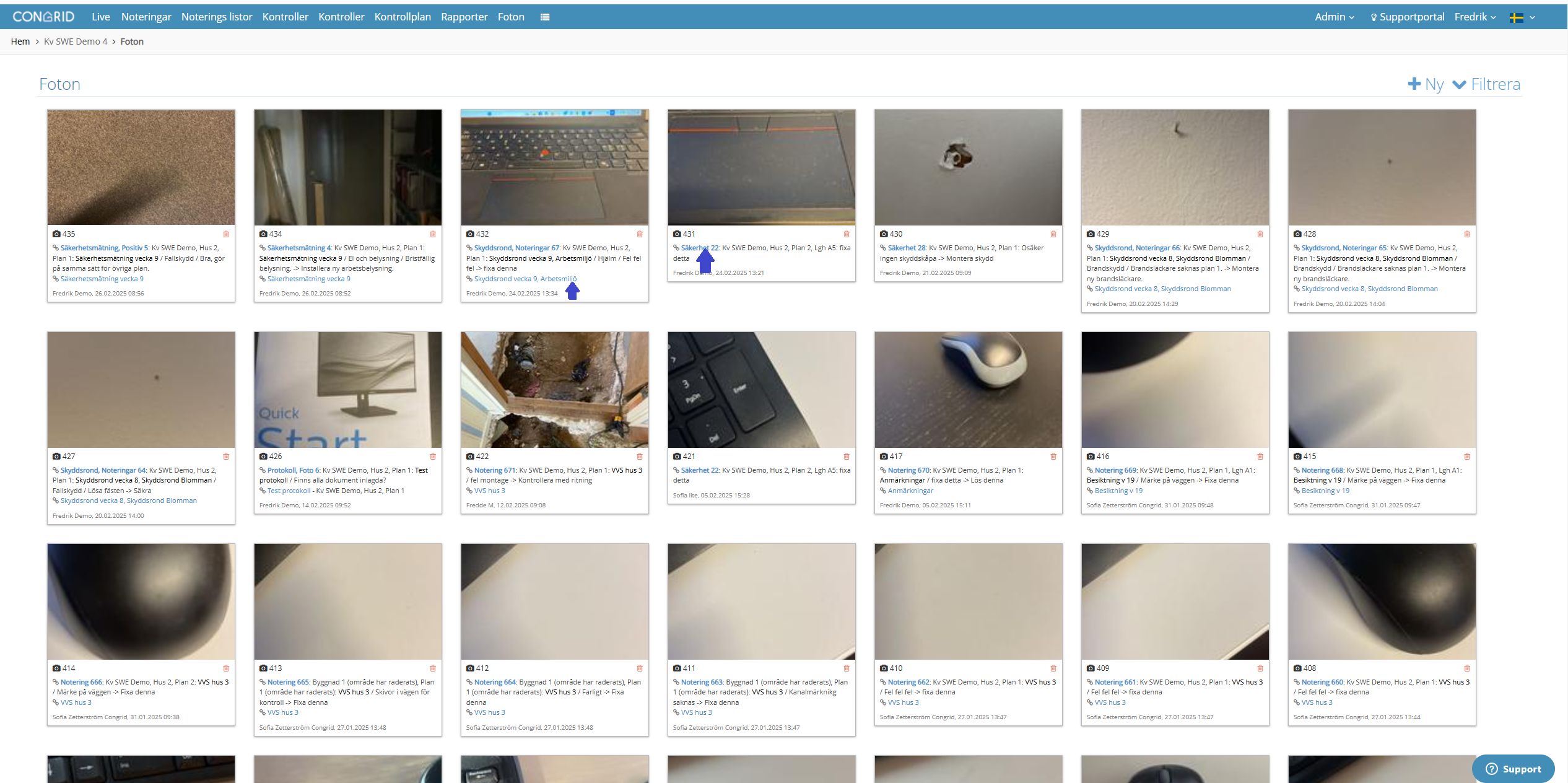The width and height of the screenshot is (1568, 783).
Task: Open the Swedish flag language selector
Action: (x=1522, y=17)
